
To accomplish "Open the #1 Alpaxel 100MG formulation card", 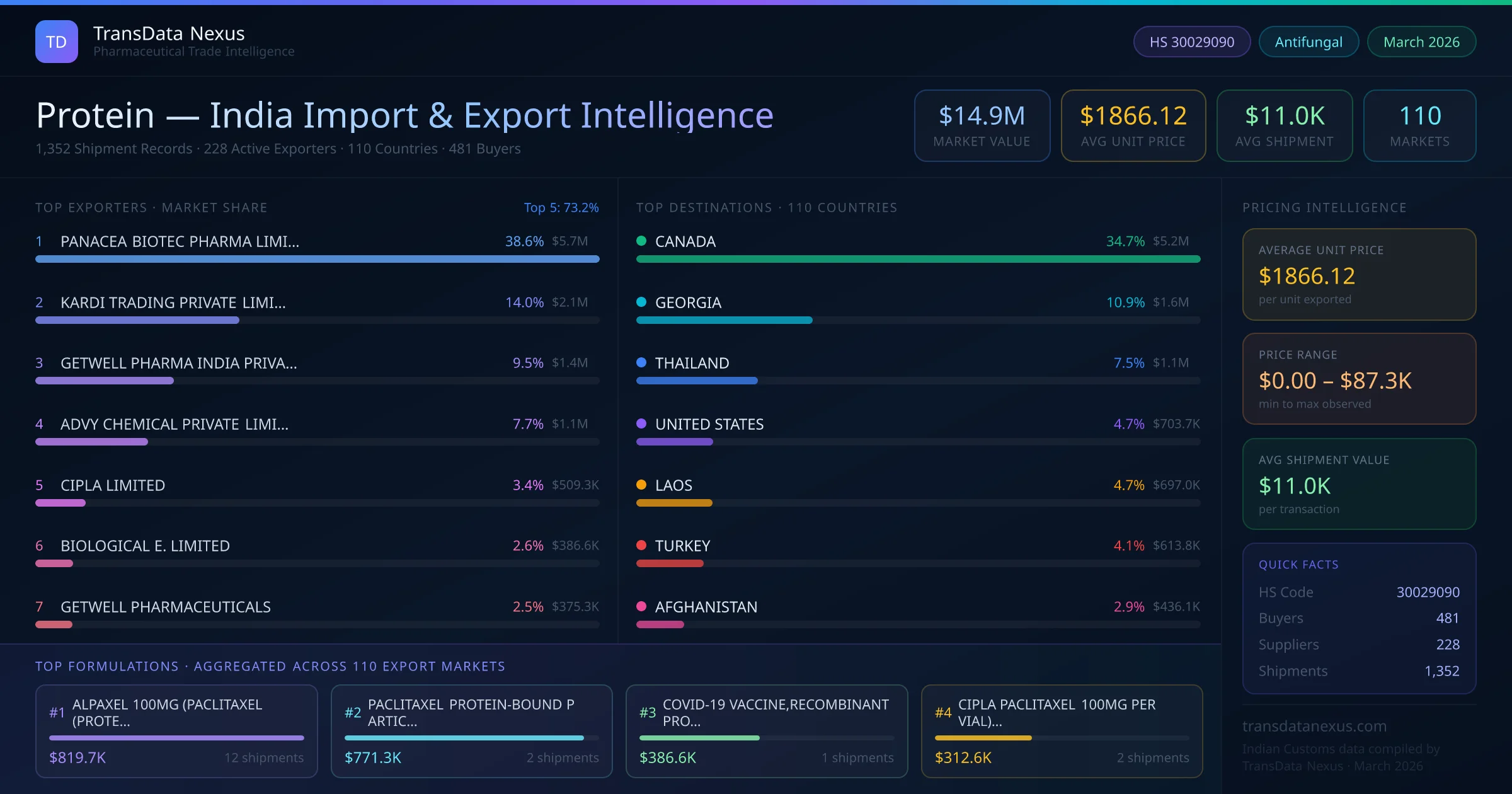I will [176, 730].
